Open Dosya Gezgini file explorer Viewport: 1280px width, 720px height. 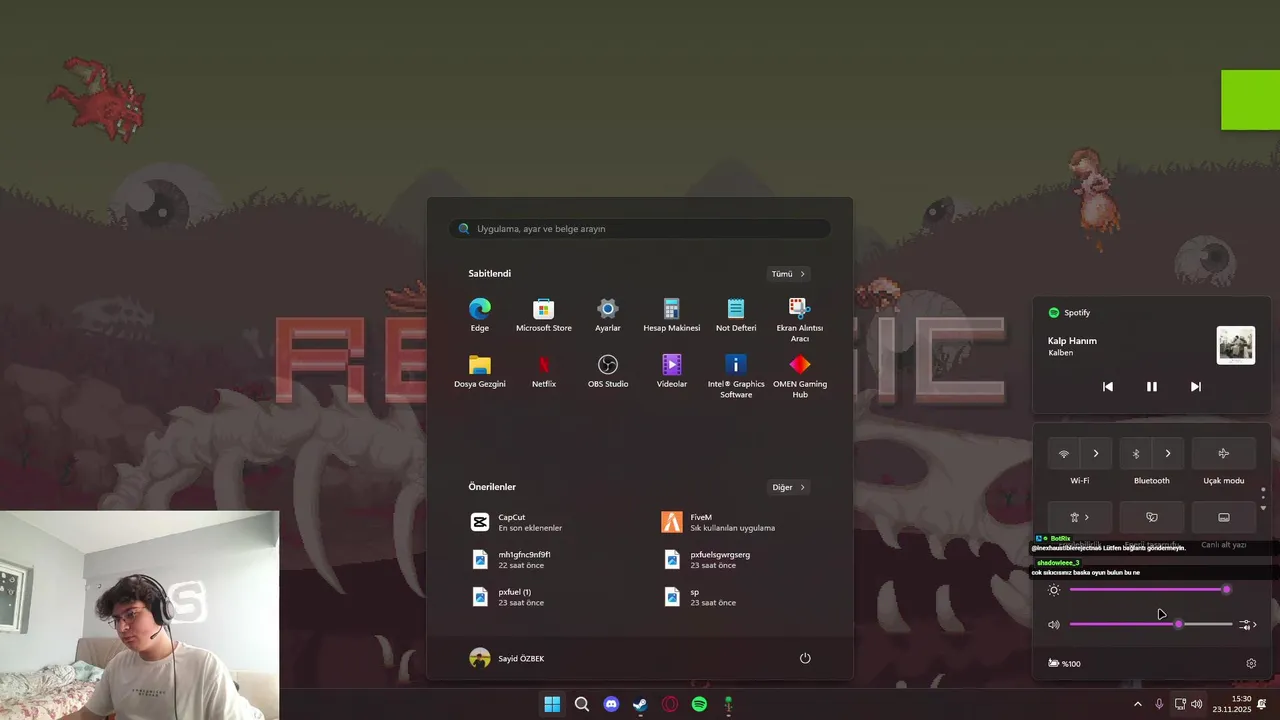coord(480,371)
